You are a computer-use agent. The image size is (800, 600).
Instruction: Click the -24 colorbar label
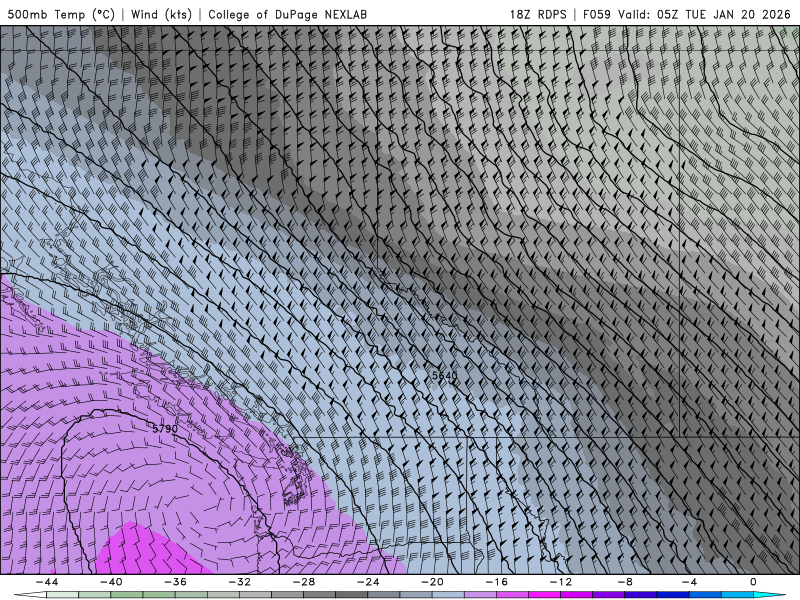click(368, 582)
